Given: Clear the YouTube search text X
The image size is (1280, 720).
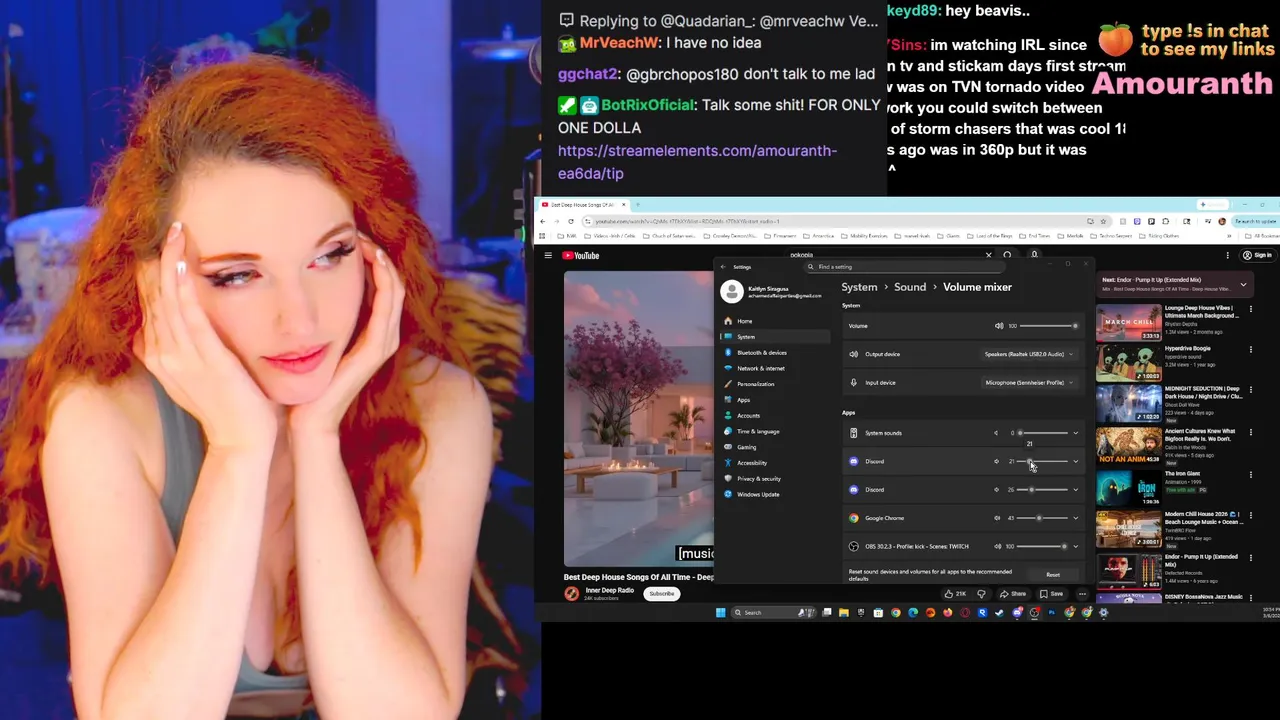Looking at the screenshot, I should (988, 255).
